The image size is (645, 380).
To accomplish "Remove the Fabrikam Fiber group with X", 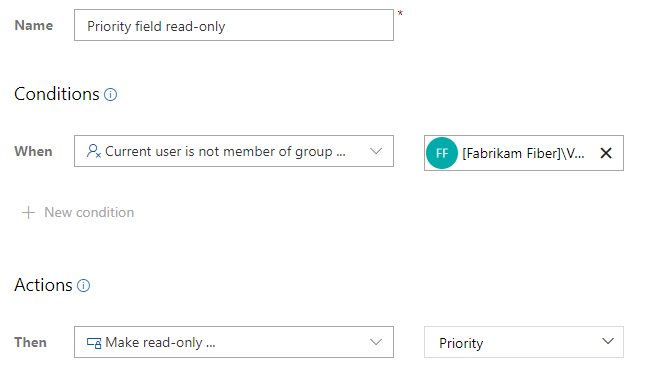I will [606, 153].
